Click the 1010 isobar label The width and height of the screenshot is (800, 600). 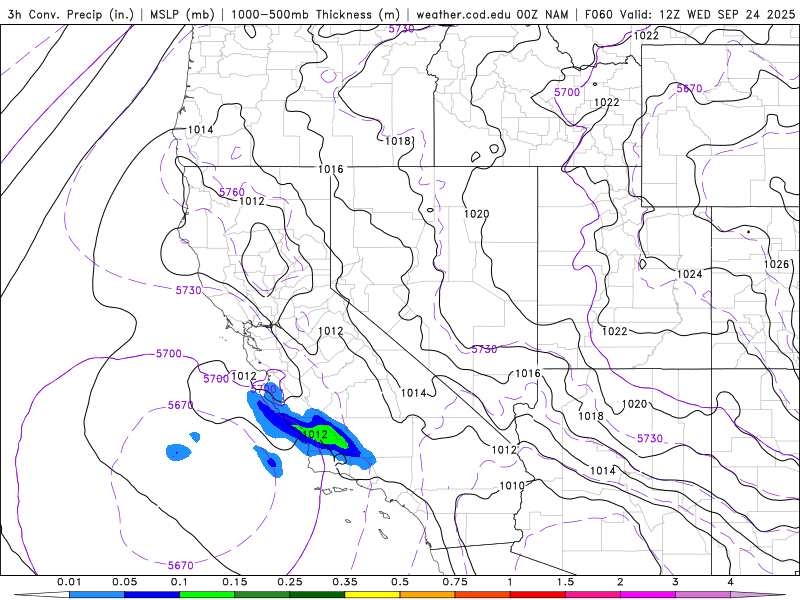pyautogui.click(x=512, y=486)
